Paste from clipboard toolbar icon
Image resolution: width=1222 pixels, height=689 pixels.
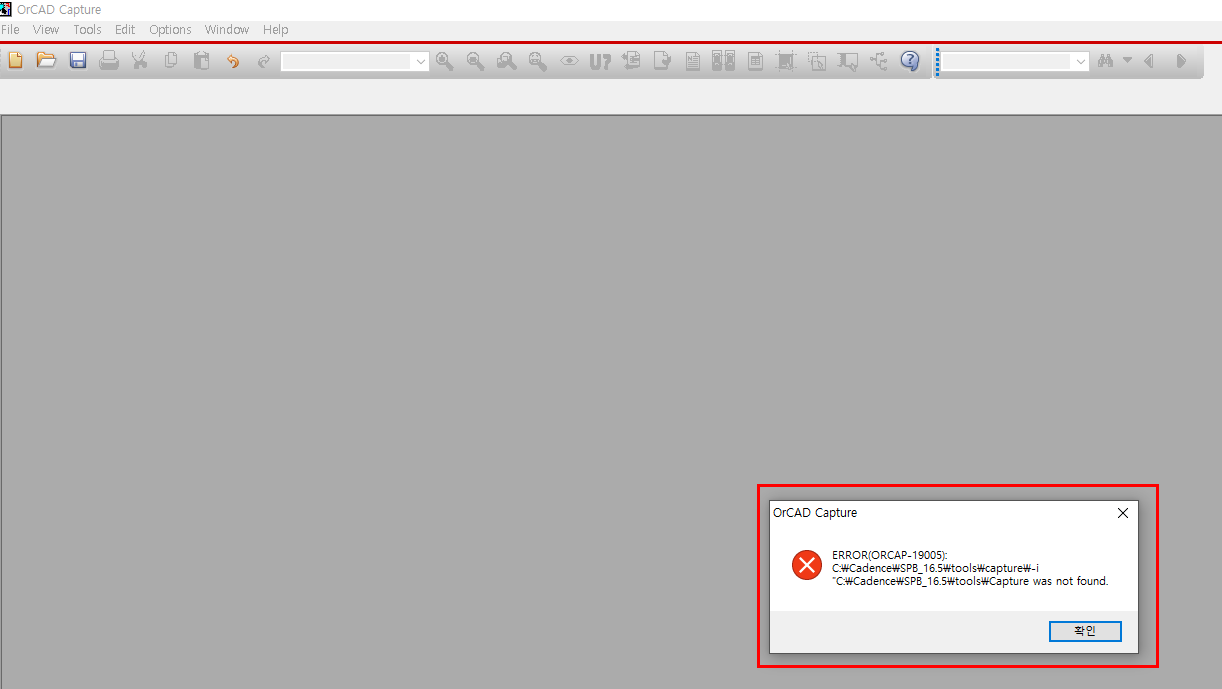(202, 61)
